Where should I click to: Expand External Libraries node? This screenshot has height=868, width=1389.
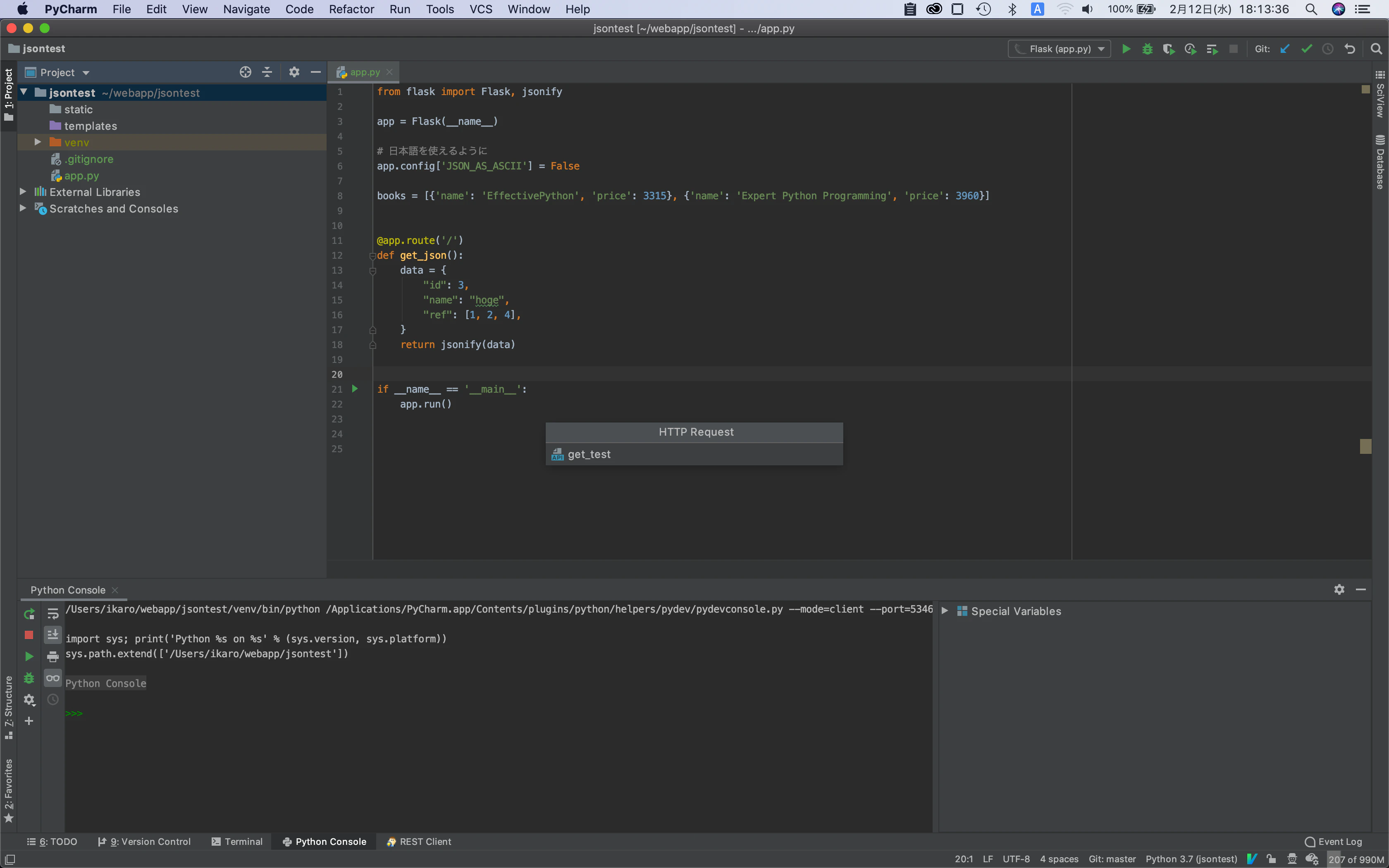[x=23, y=192]
